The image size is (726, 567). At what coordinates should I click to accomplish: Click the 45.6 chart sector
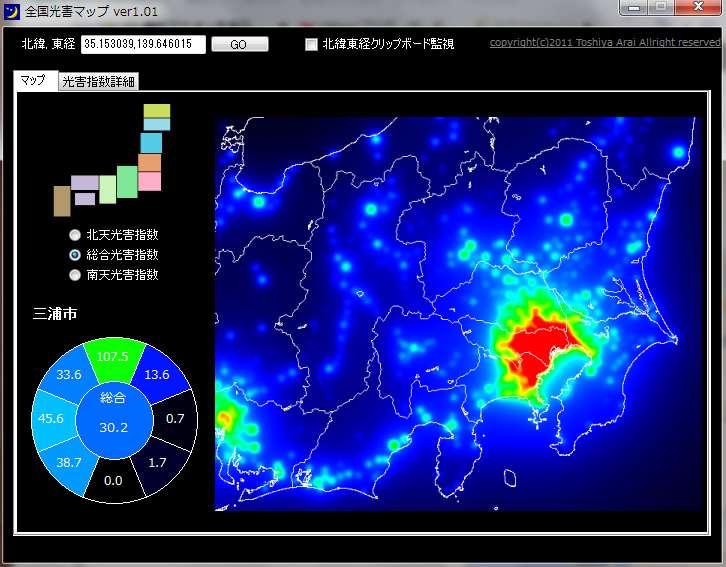point(51,419)
